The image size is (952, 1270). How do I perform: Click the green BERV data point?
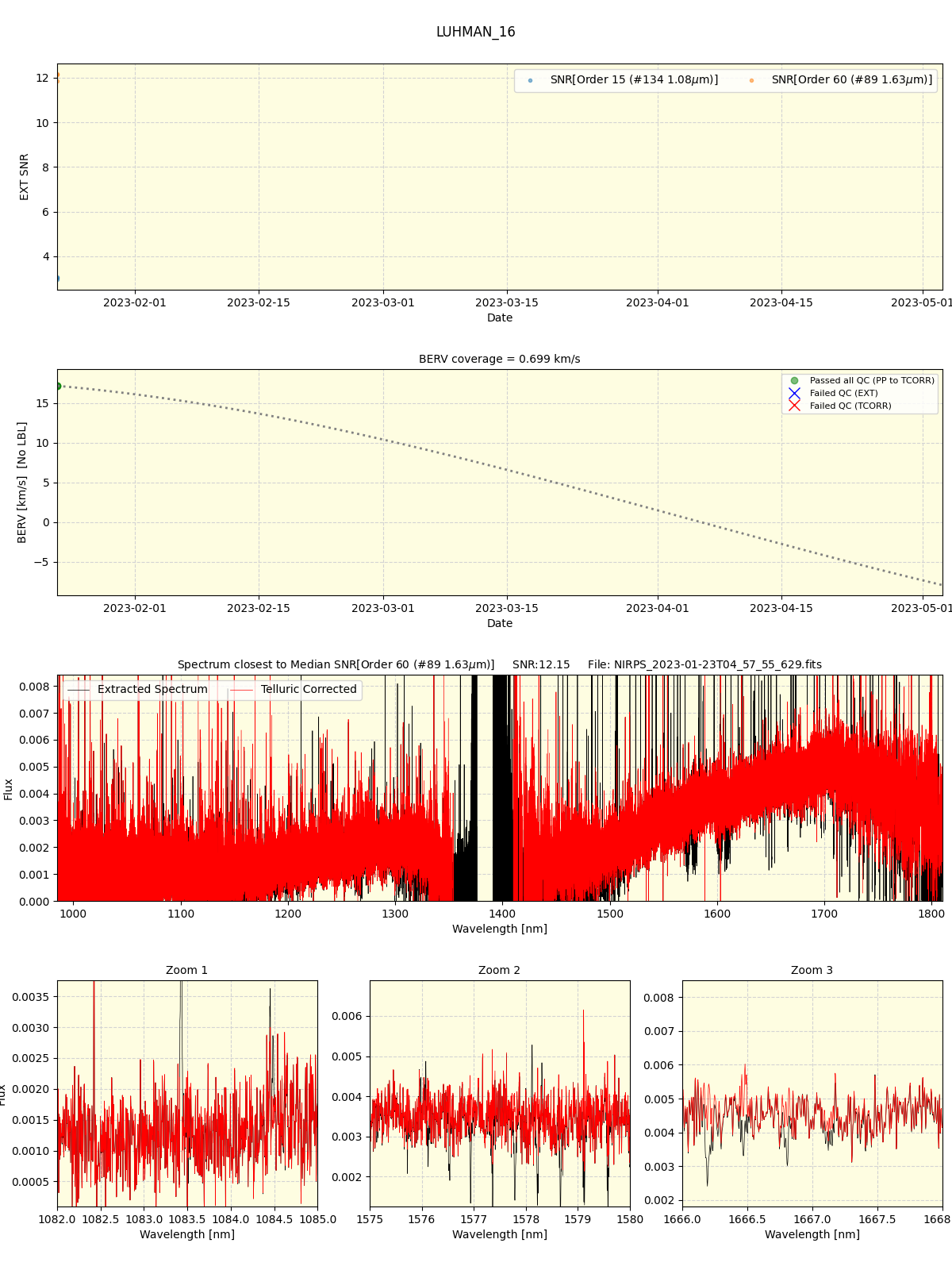pos(58,387)
